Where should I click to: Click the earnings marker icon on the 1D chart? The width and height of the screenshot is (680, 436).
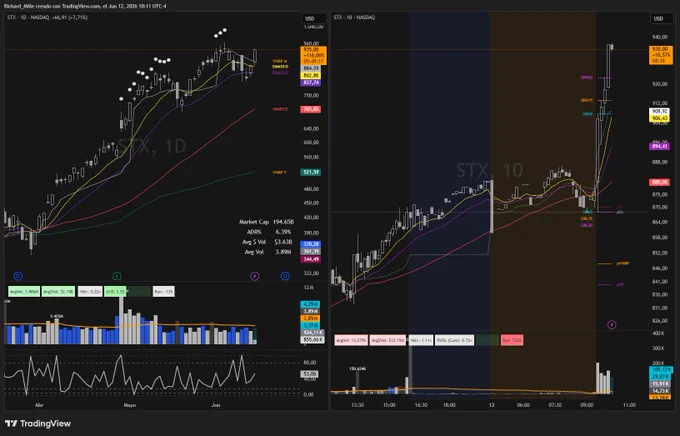tap(117, 276)
